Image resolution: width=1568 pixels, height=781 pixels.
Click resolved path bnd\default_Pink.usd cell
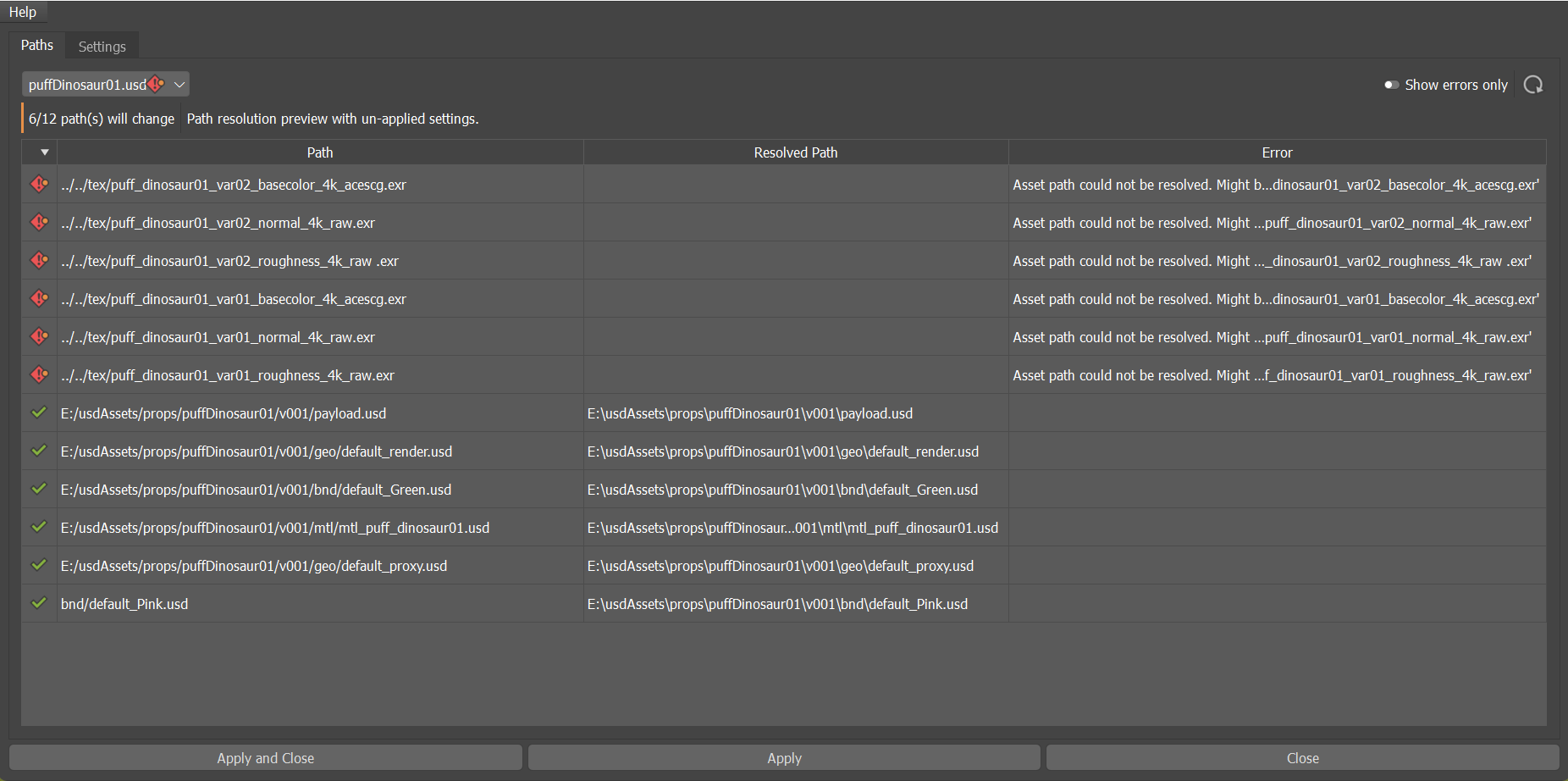coord(796,603)
